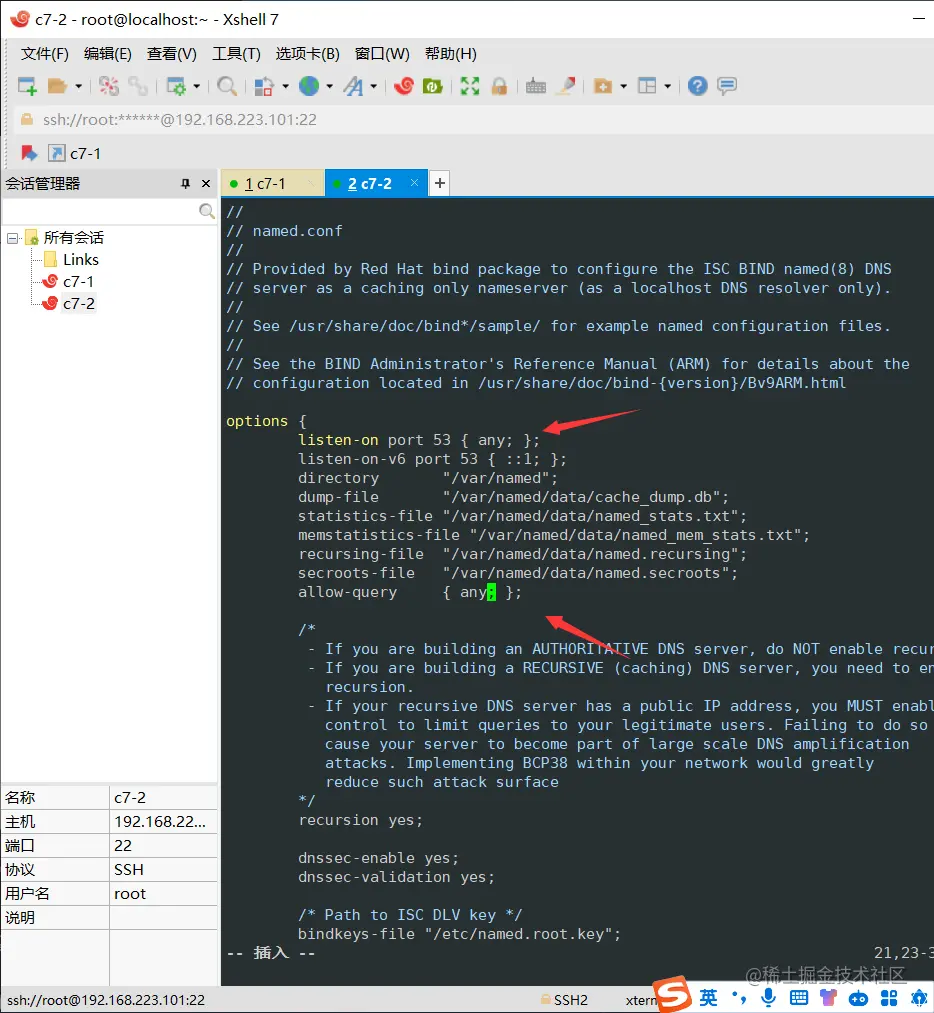This screenshot has height=1013, width=934.
Task: Open the 工具(T) menu
Action: [x=236, y=54]
